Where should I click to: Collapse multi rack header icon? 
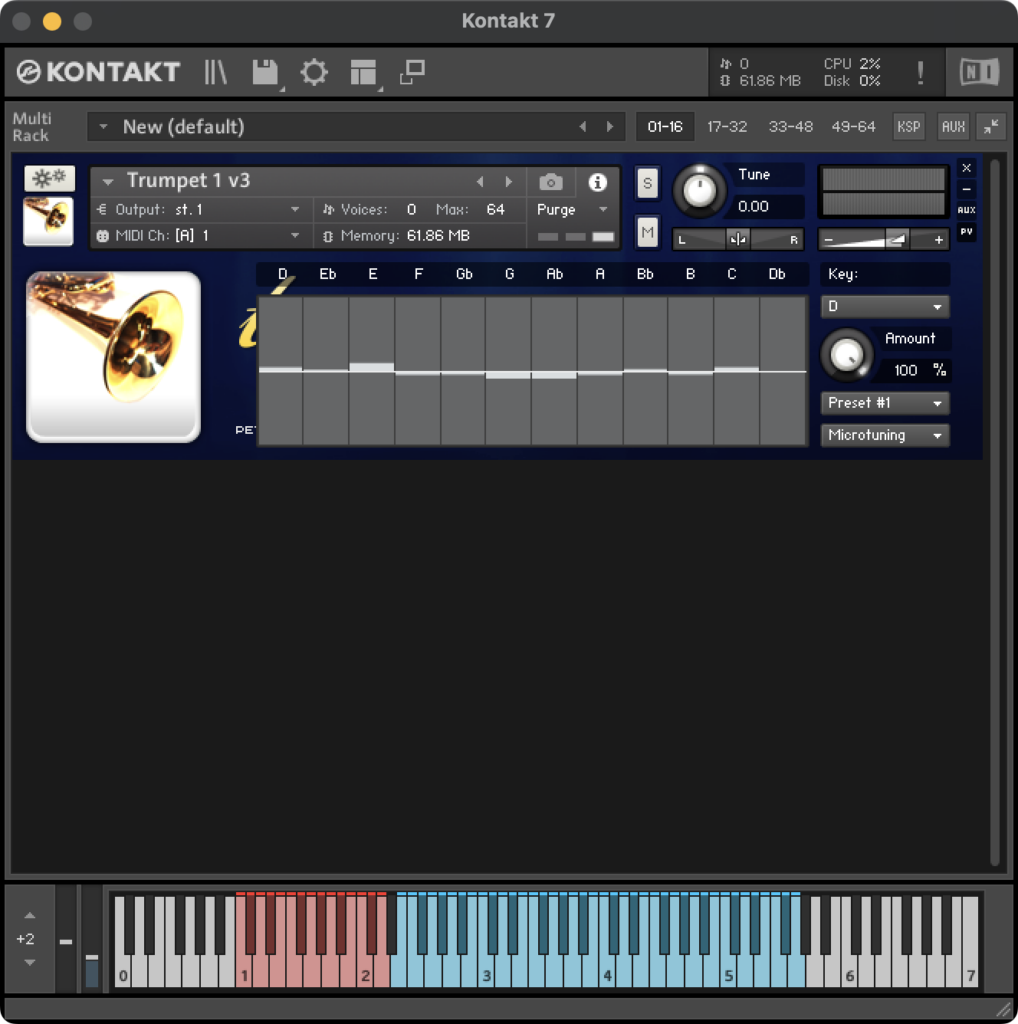[991, 127]
